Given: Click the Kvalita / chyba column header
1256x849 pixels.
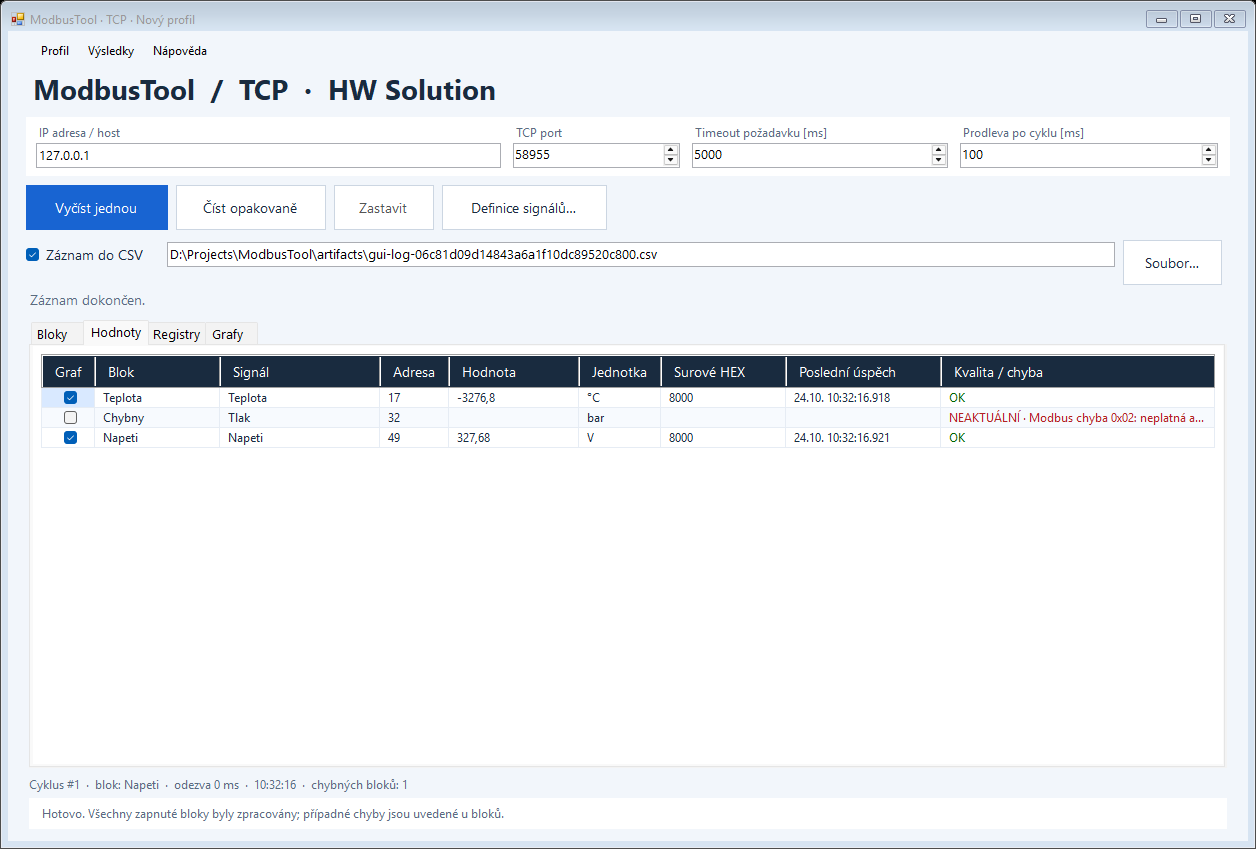Looking at the screenshot, I should 1077,372.
